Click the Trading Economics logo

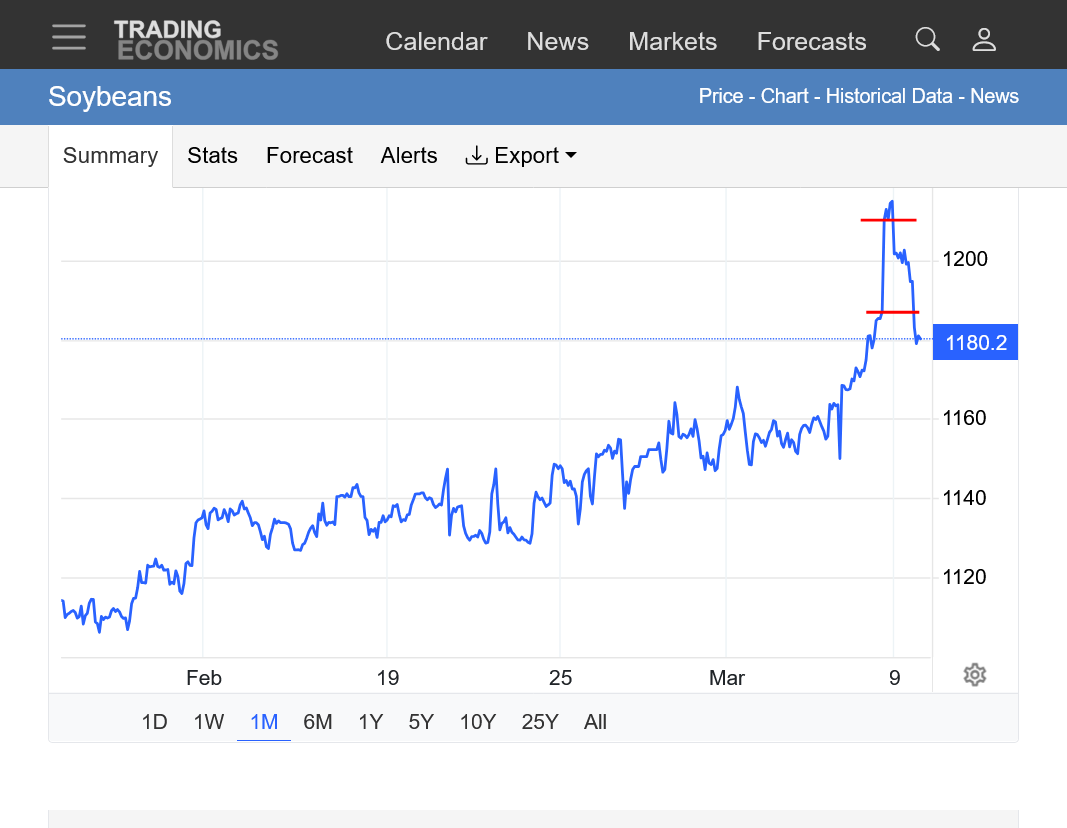[196, 40]
